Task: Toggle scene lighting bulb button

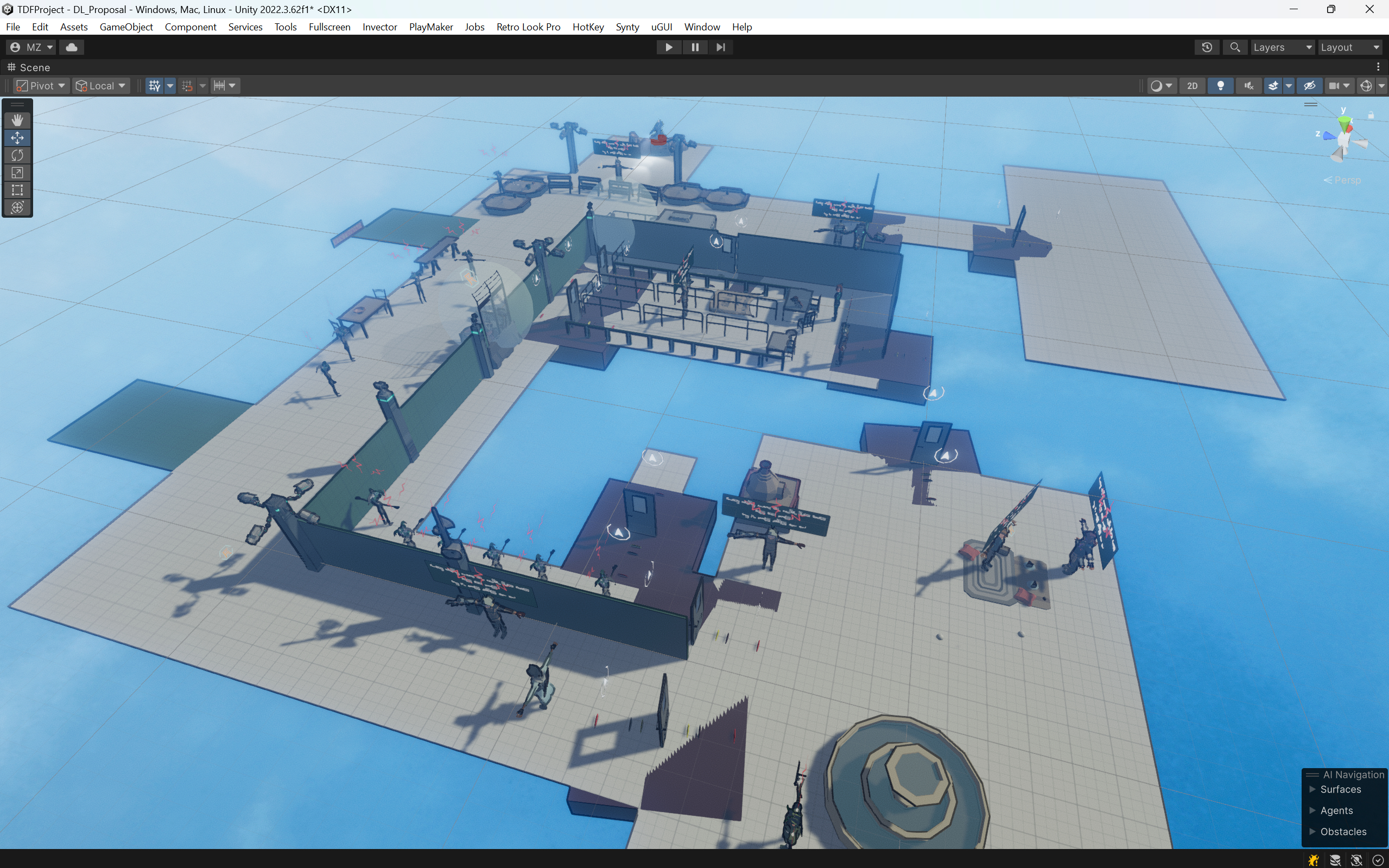Action: coord(1220,86)
